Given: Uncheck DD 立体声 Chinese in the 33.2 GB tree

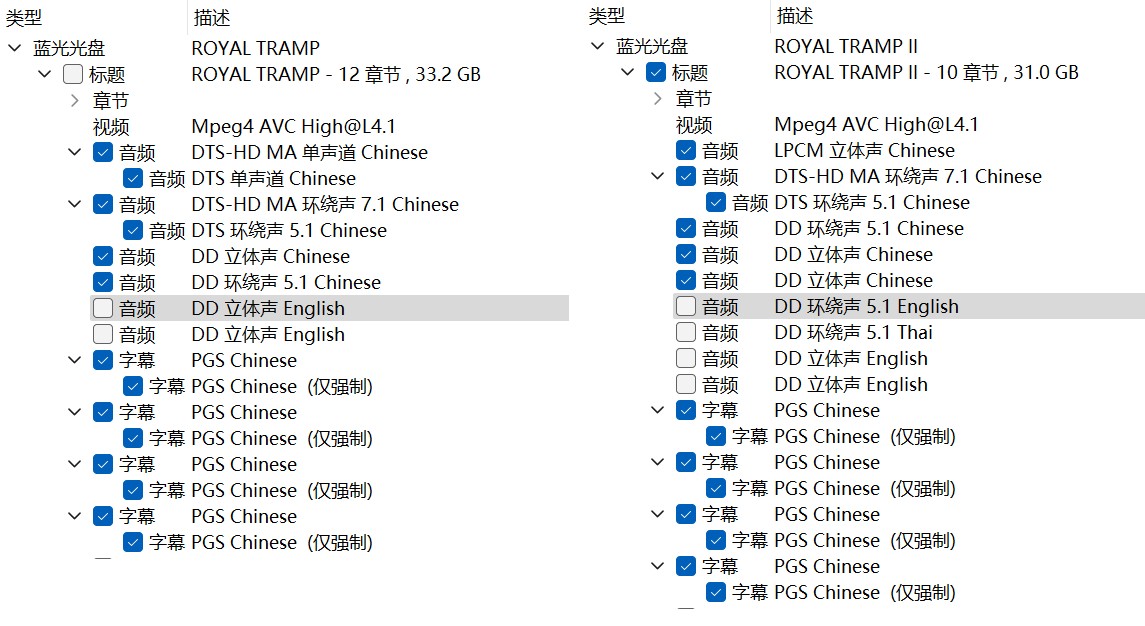Looking at the screenshot, I should tap(103, 256).
